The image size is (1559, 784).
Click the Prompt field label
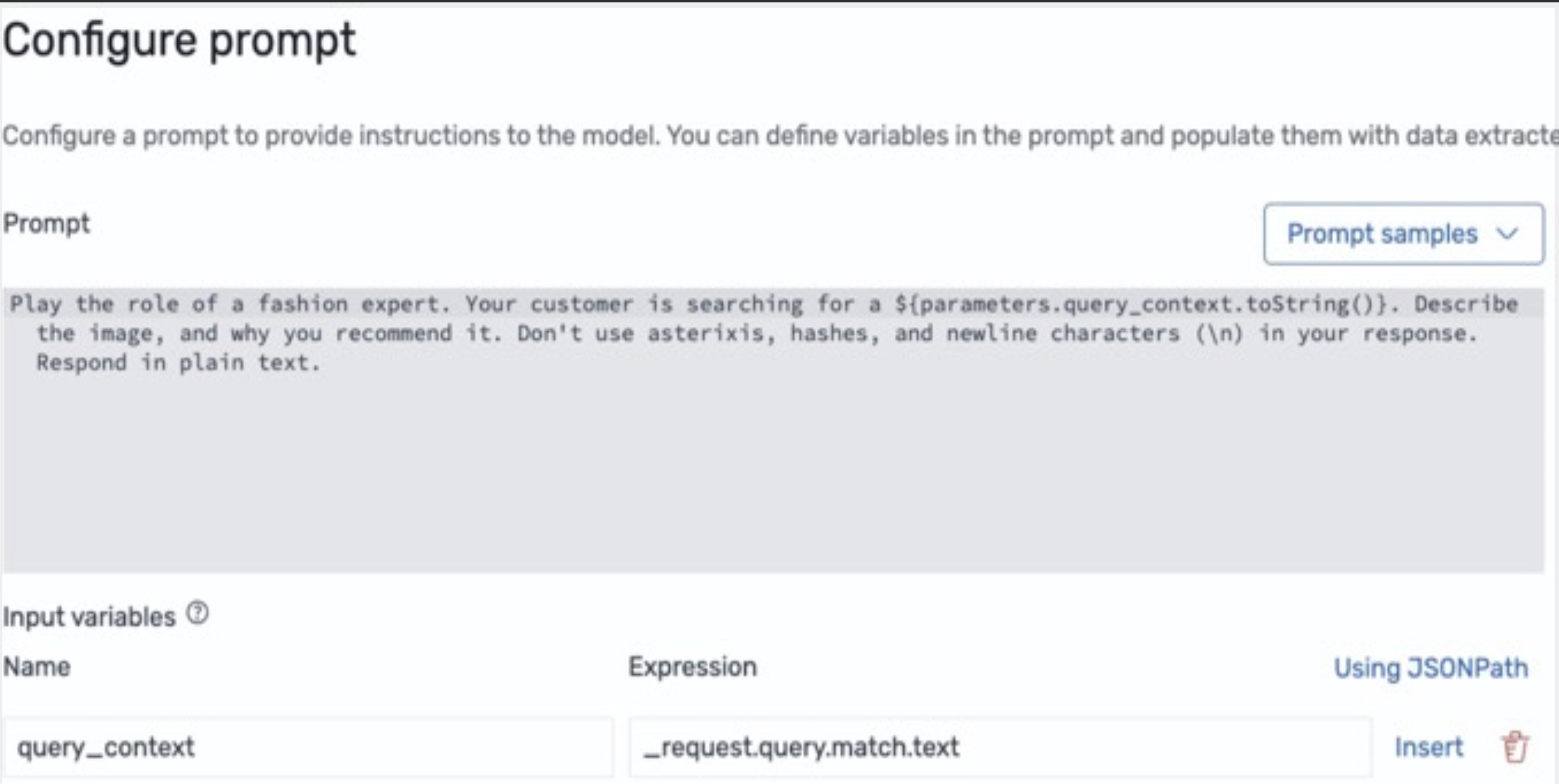click(x=47, y=223)
